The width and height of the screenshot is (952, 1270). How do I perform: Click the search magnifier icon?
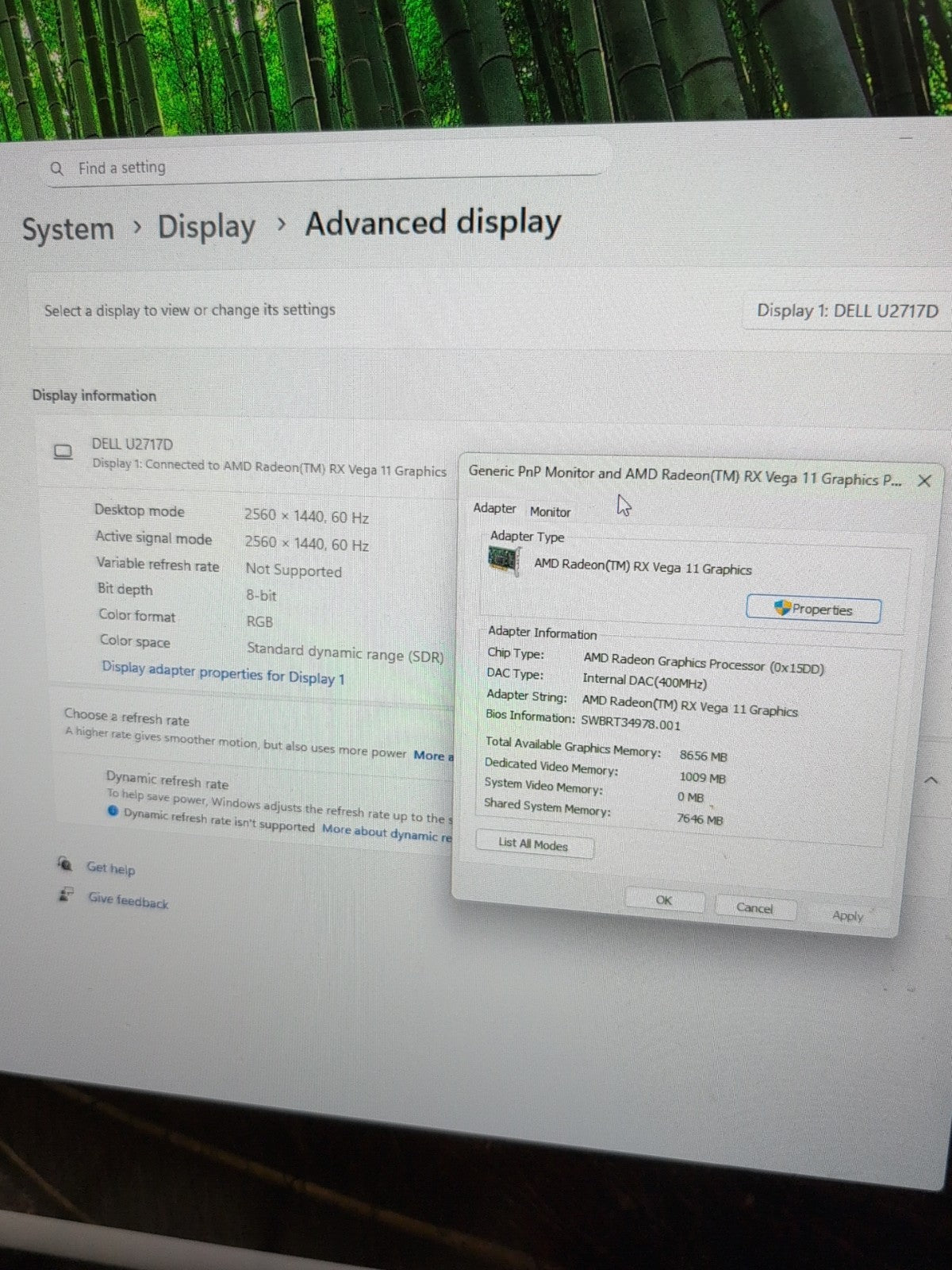tap(56, 168)
